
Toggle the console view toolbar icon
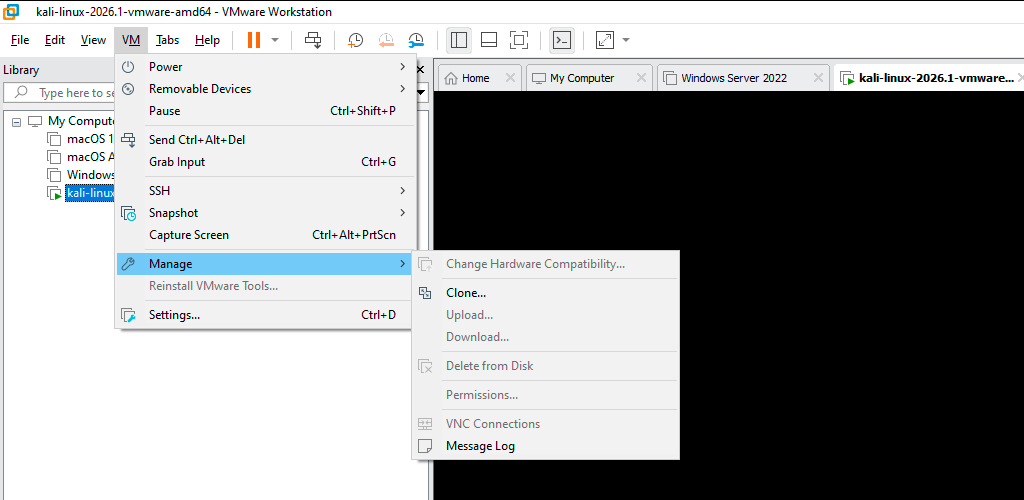(563, 40)
